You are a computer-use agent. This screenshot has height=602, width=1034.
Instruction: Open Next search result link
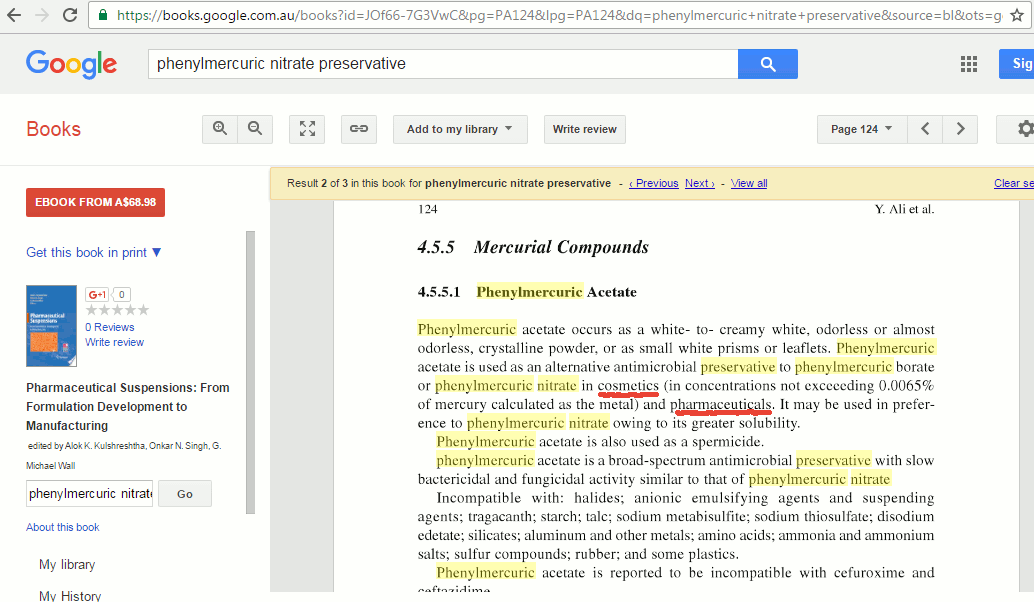pos(700,183)
